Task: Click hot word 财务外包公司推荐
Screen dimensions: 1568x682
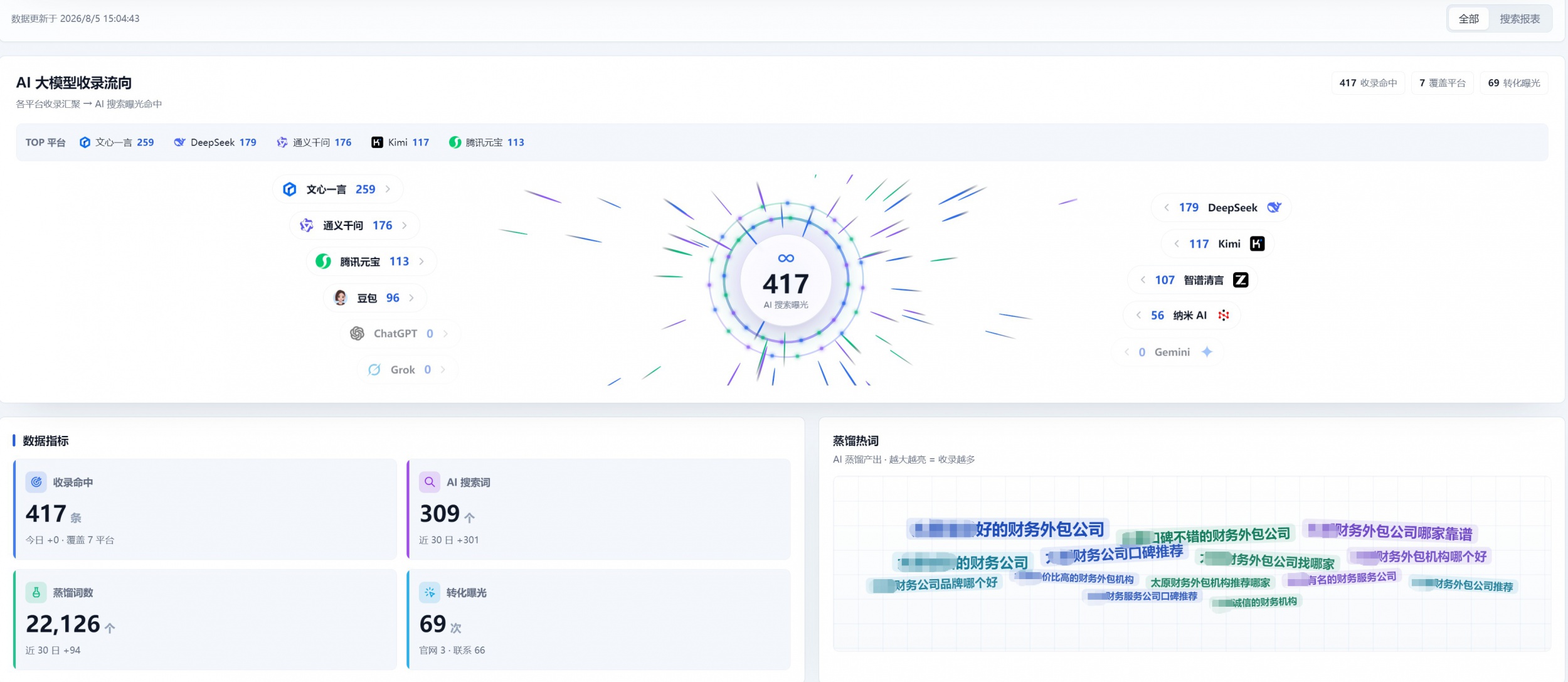Action: (1463, 585)
